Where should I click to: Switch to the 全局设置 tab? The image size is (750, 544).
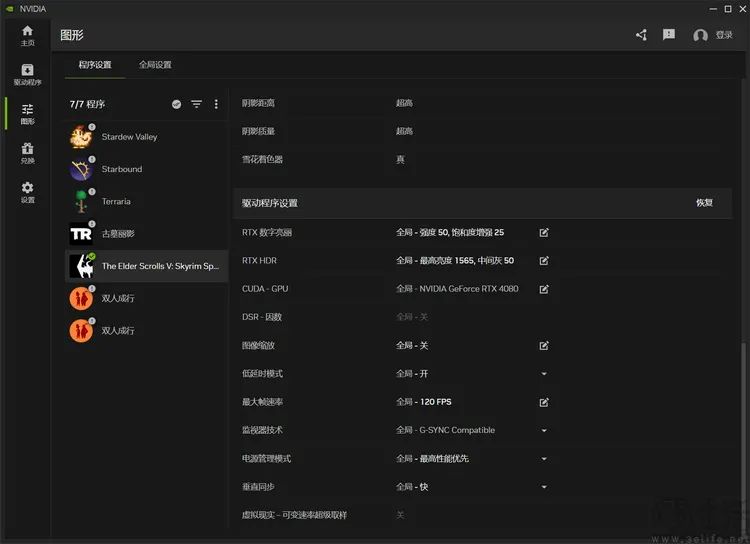(x=155, y=65)
